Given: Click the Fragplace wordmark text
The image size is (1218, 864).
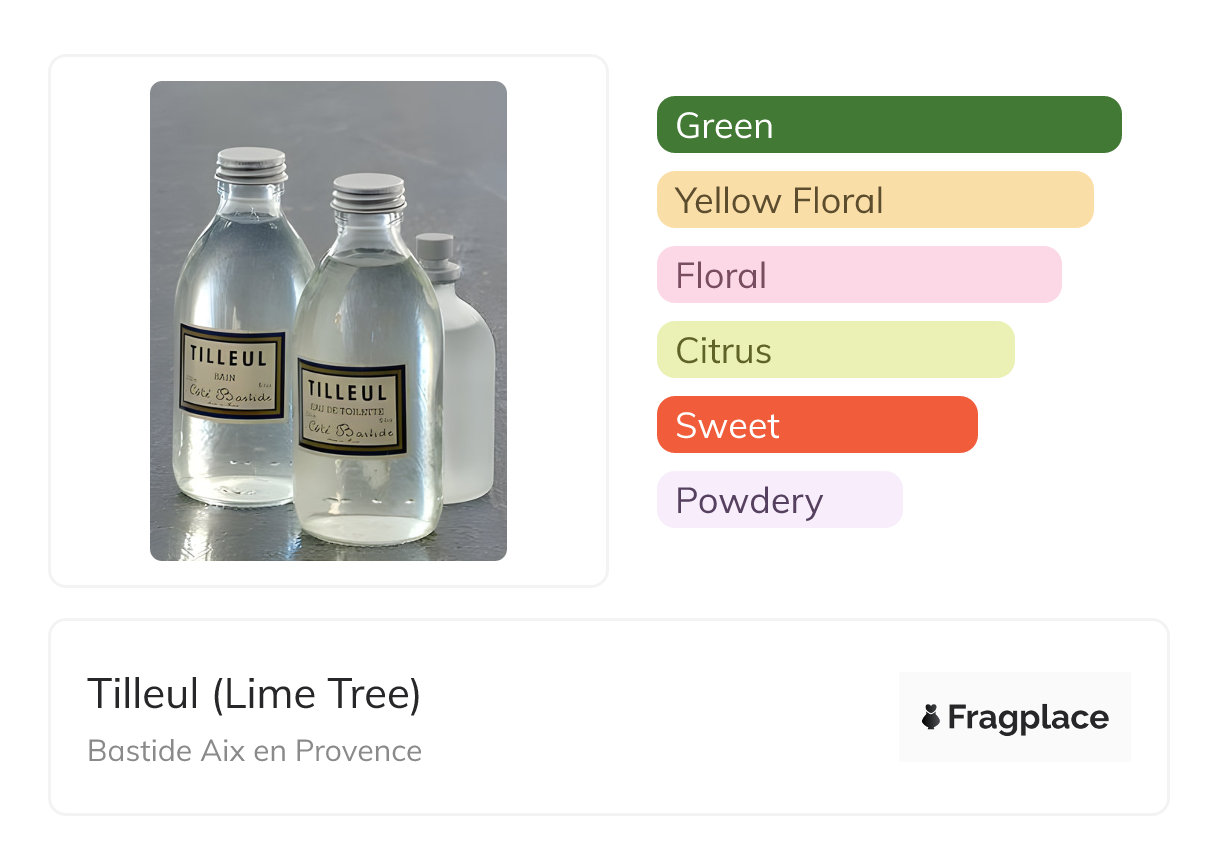Looking at the screenshot, I should coord(1027,717).
